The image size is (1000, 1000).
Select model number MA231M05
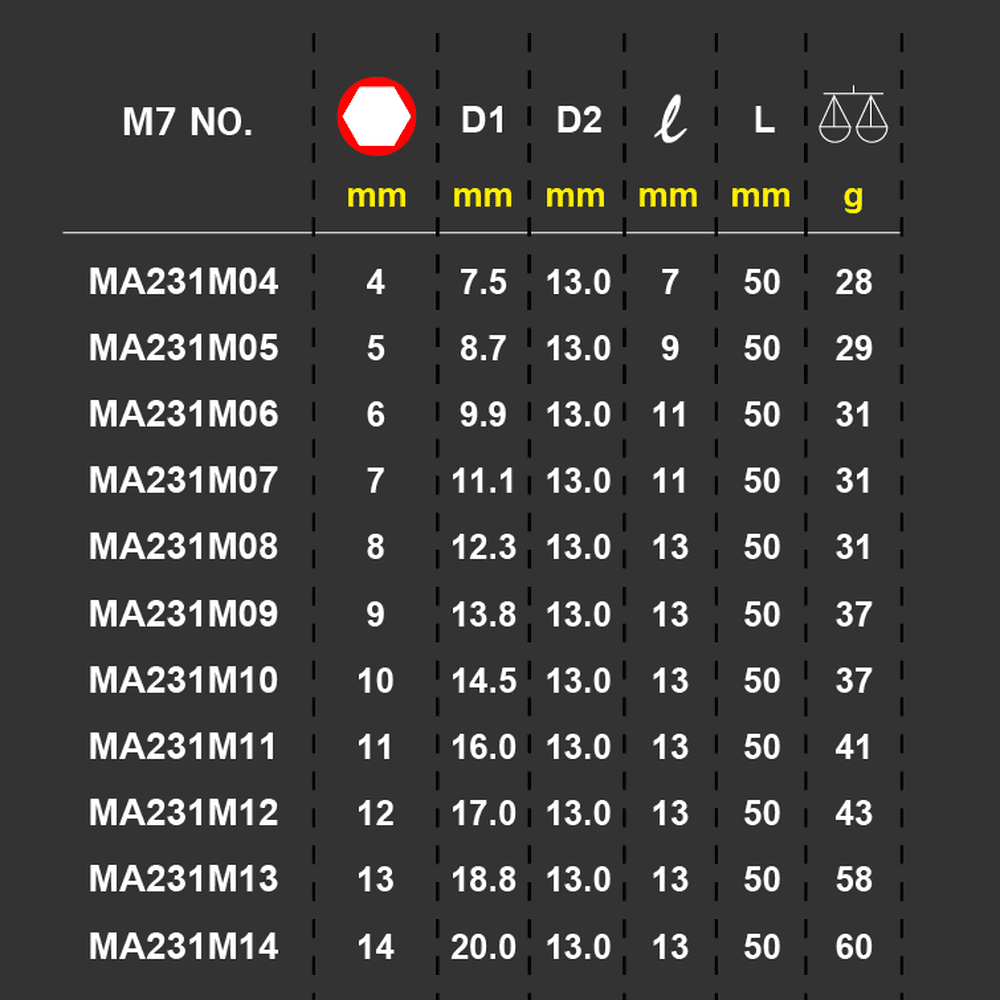click(x=184, y=348)
